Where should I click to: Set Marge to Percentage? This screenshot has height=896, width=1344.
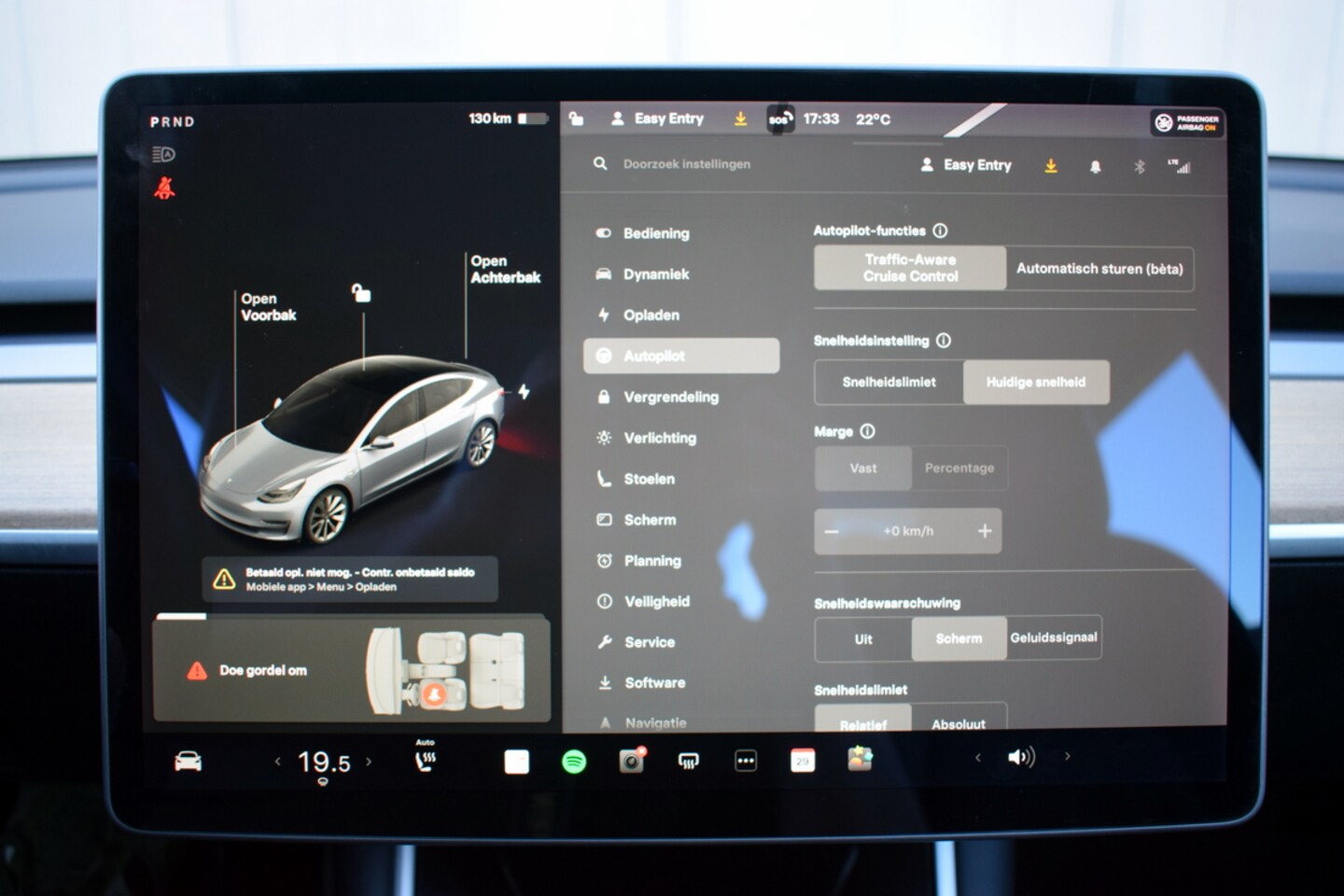959,468
